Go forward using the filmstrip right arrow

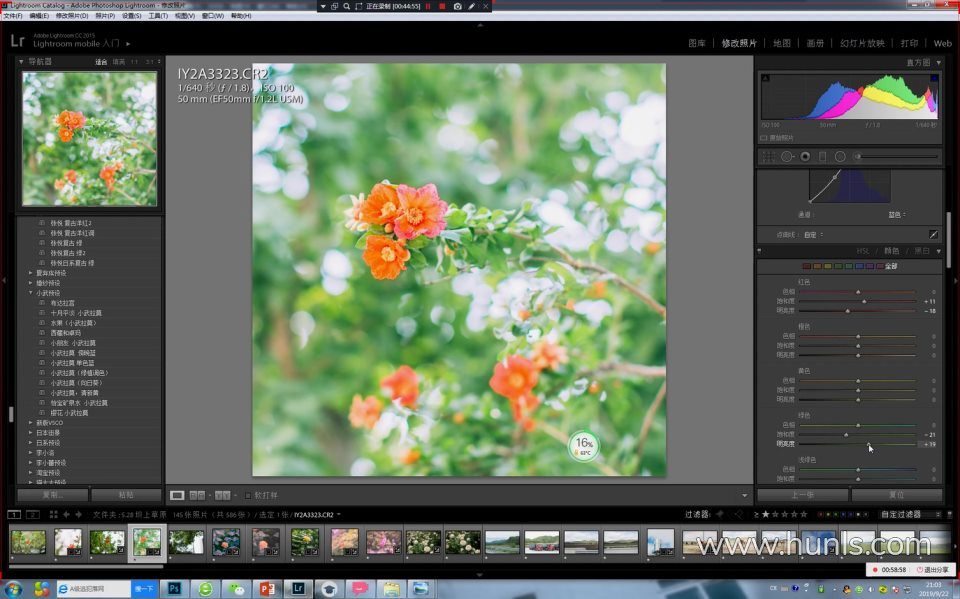click(80, 514)
